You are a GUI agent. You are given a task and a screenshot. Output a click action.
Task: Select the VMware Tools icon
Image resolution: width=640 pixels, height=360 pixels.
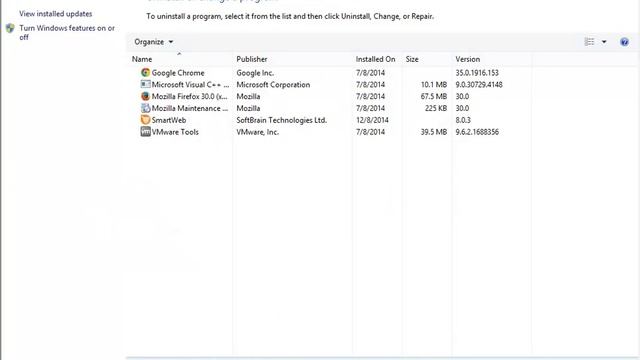[x=145, y=132]
